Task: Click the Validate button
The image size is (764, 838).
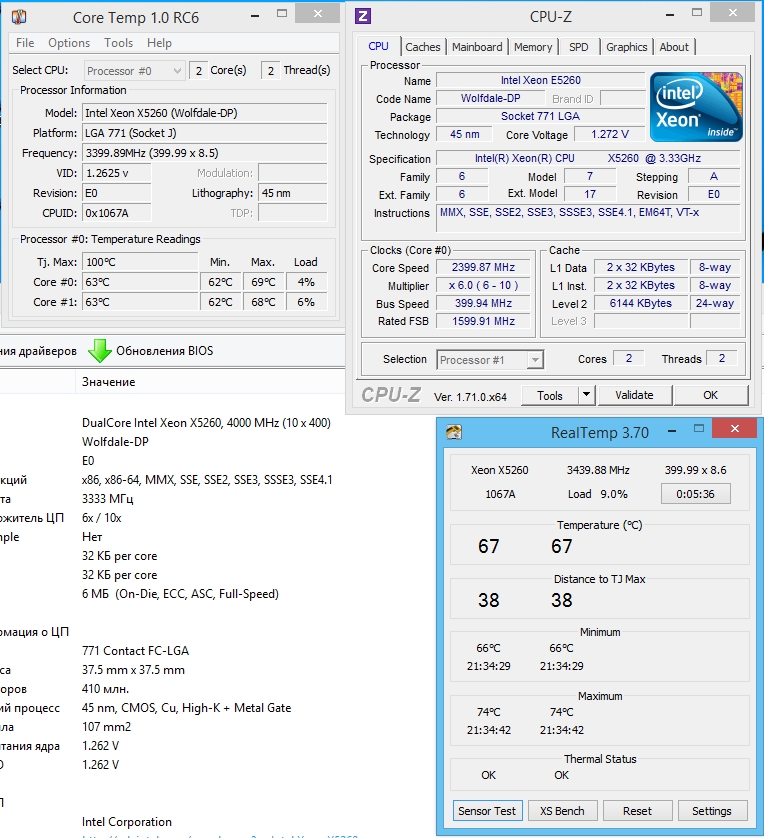Action: click(x=634, y=395)
